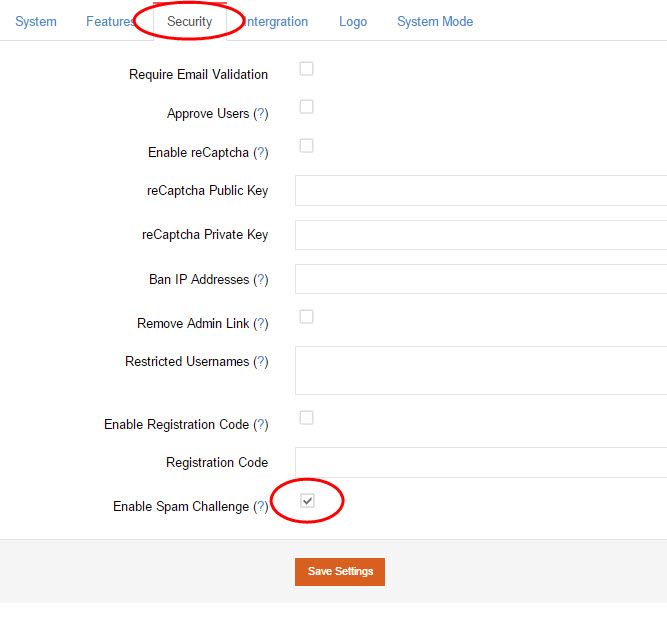The height and width of the screenshot is (622, 667).
Task: Show help for Ban IP Addresses
Action: pos(261,280)
